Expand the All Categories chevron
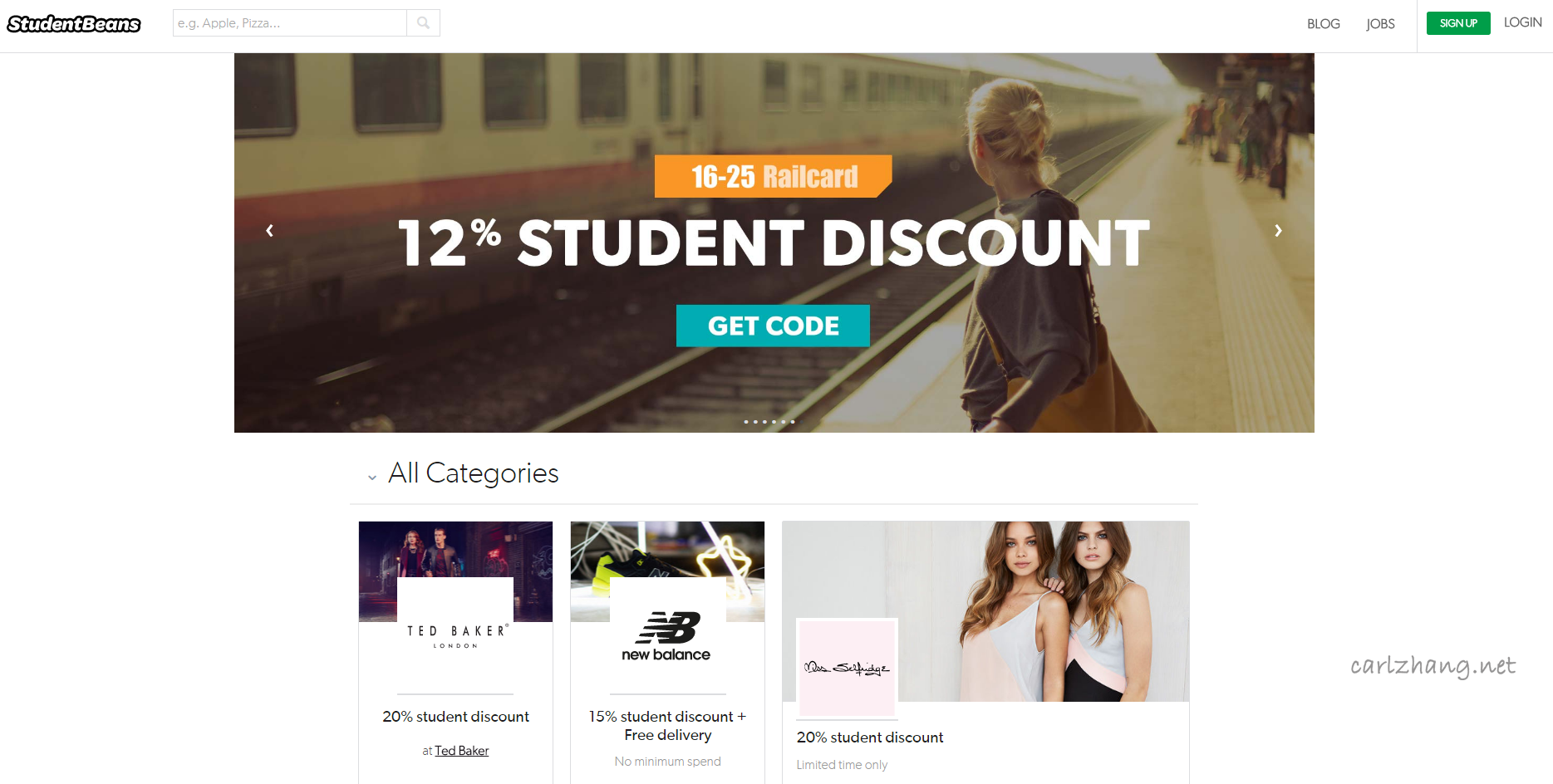The image size is (1553, 784). click(372, 478)
